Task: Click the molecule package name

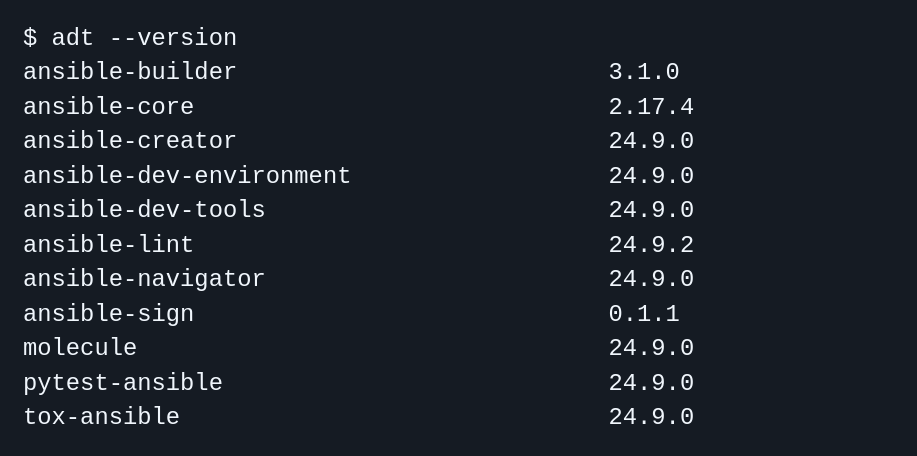Action: [80, 348]
